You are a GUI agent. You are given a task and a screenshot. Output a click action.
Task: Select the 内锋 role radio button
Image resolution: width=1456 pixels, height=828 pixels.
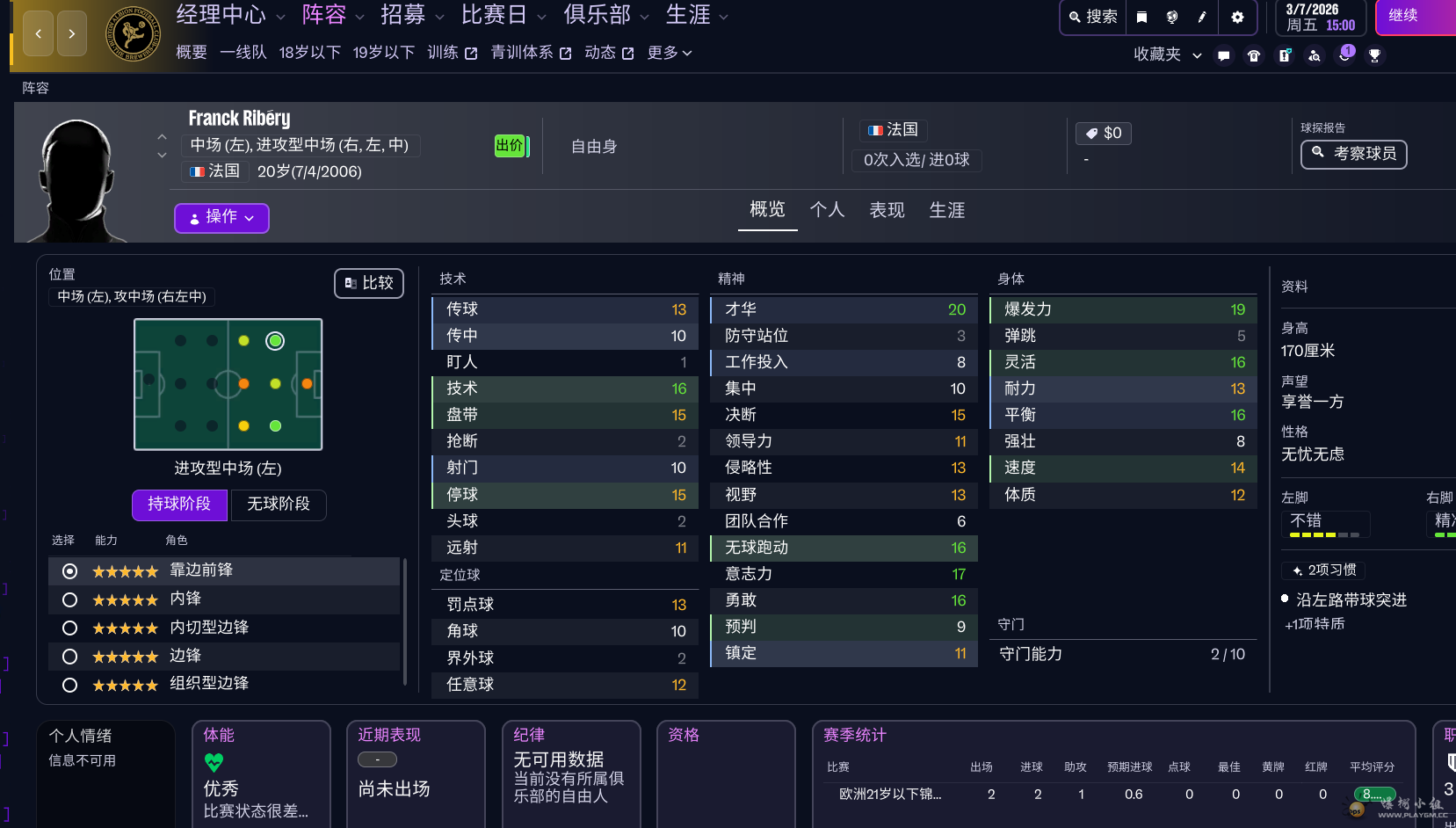pos(70,600)
